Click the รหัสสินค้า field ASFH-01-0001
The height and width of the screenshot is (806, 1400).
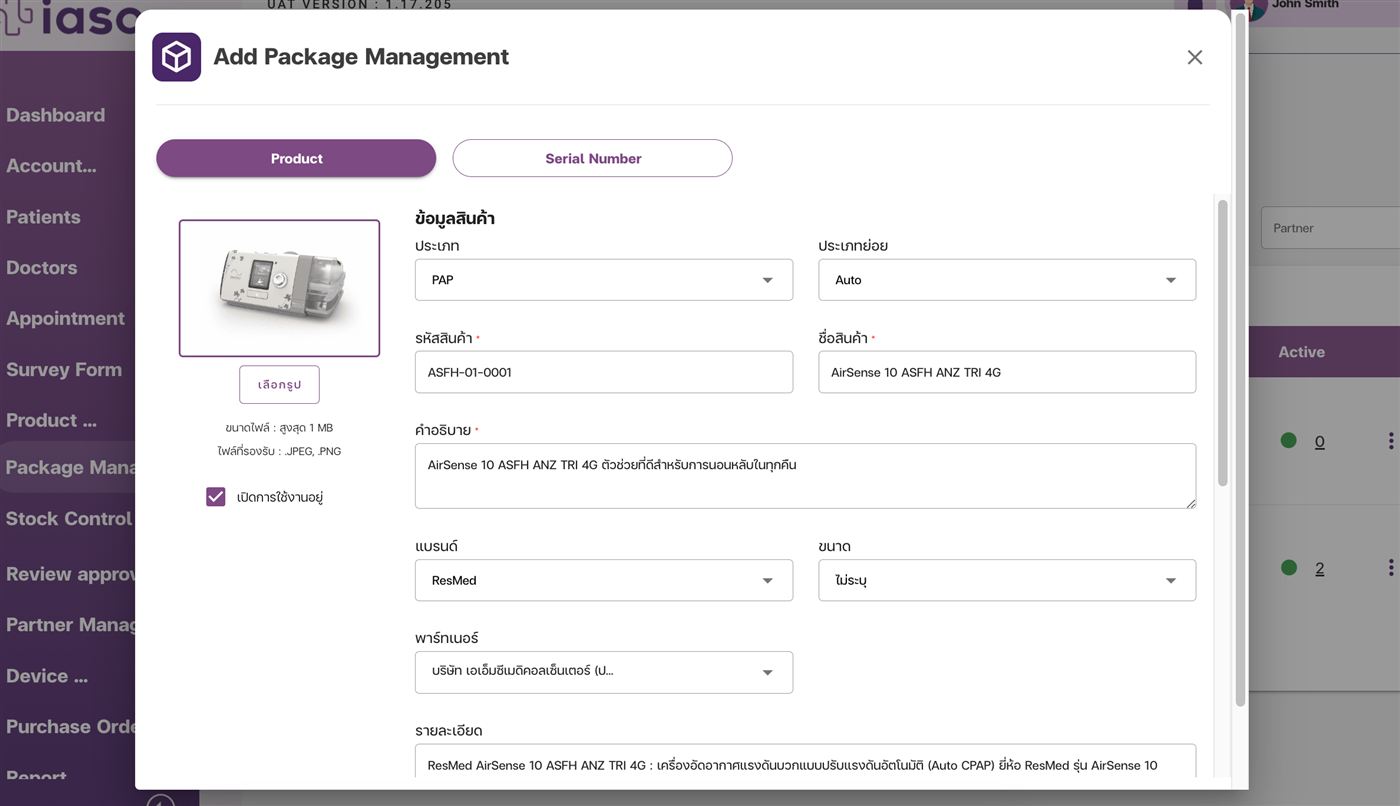(x=604, y=372)
